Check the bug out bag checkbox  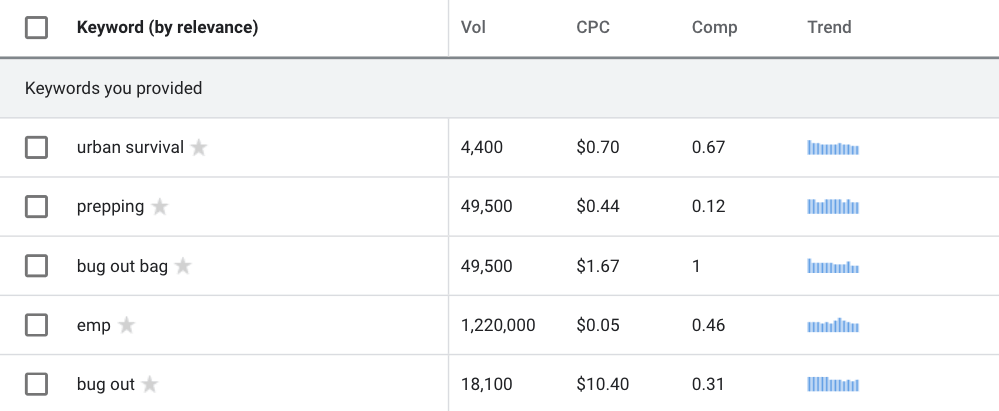[36, 266]
